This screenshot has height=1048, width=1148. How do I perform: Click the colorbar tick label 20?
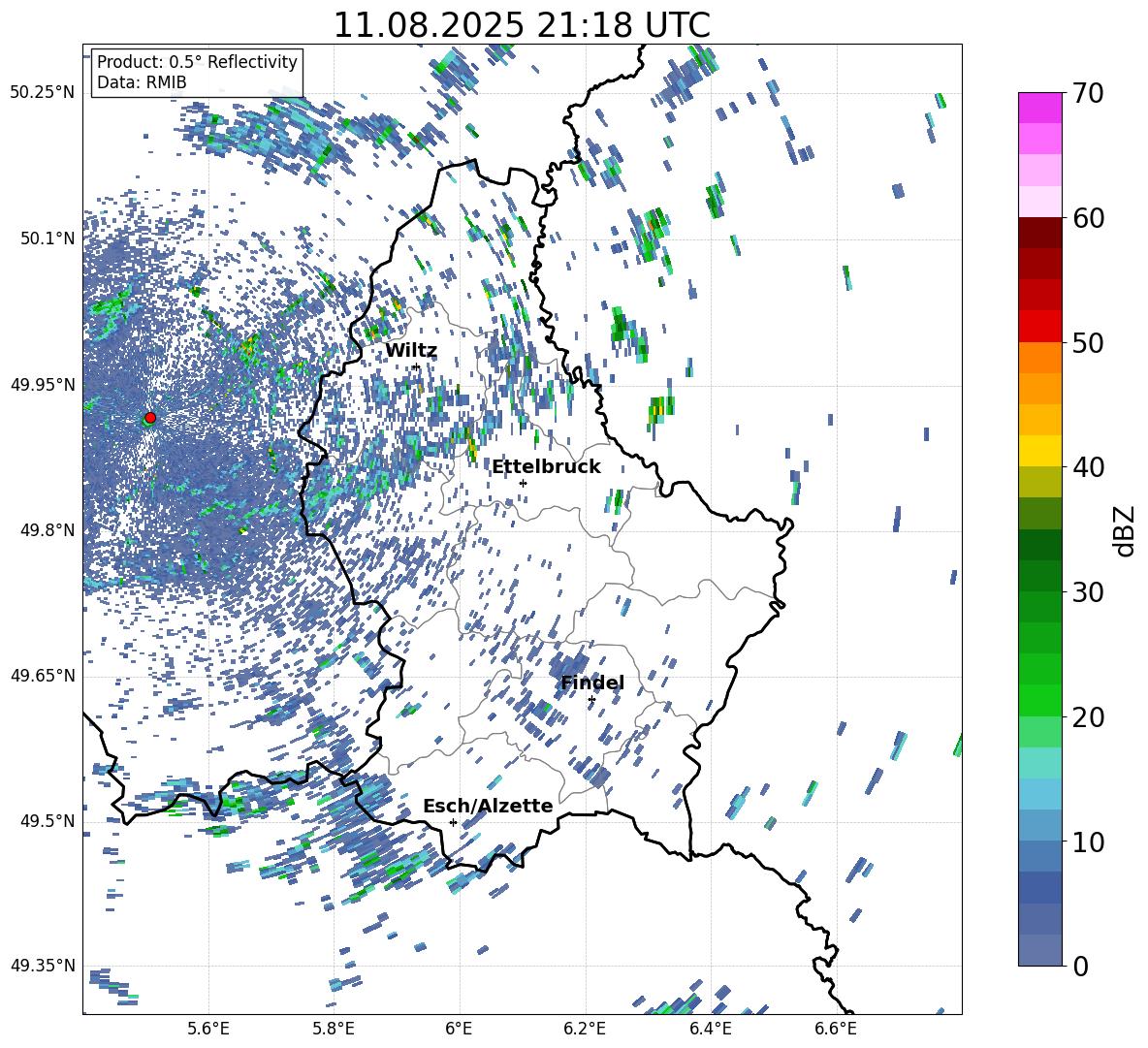click(1088, 717)
